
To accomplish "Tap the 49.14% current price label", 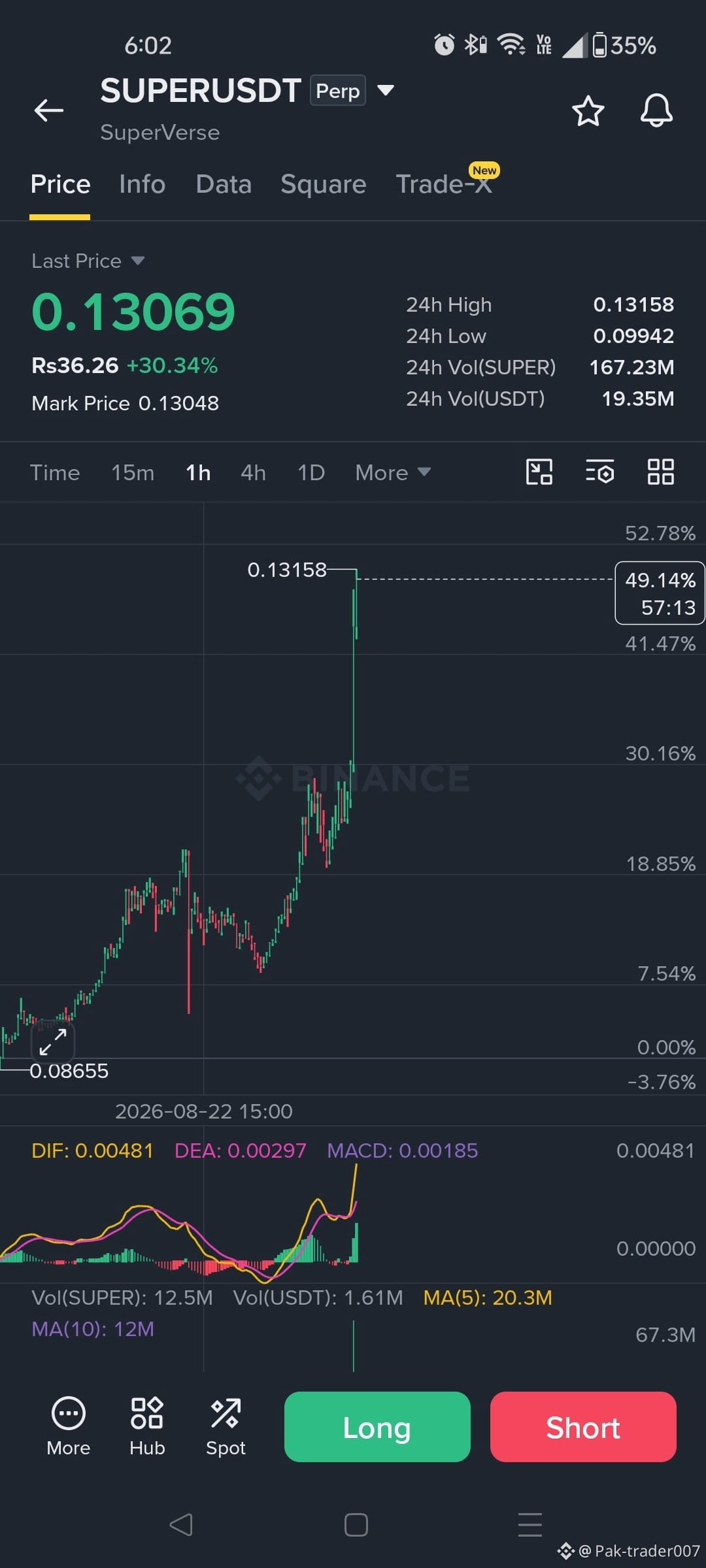I will pyautogui.click(x=660, y=593).
